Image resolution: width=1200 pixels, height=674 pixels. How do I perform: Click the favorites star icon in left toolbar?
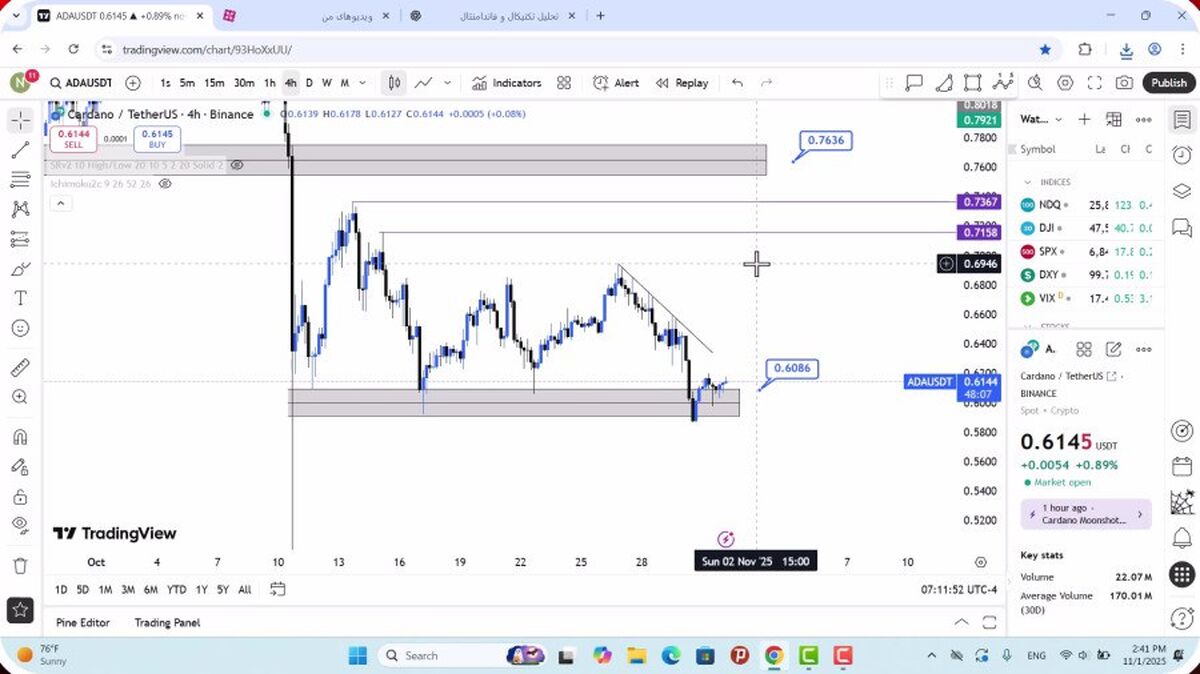coord(20,609)
